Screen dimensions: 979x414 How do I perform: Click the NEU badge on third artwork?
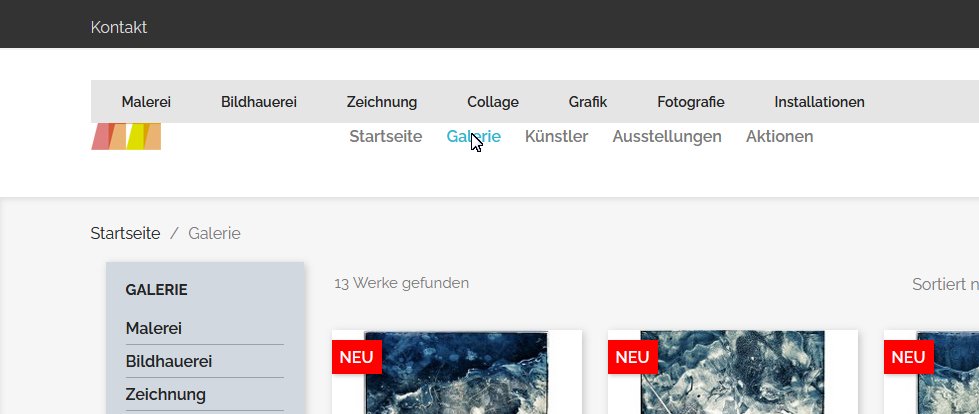point(908,357)
